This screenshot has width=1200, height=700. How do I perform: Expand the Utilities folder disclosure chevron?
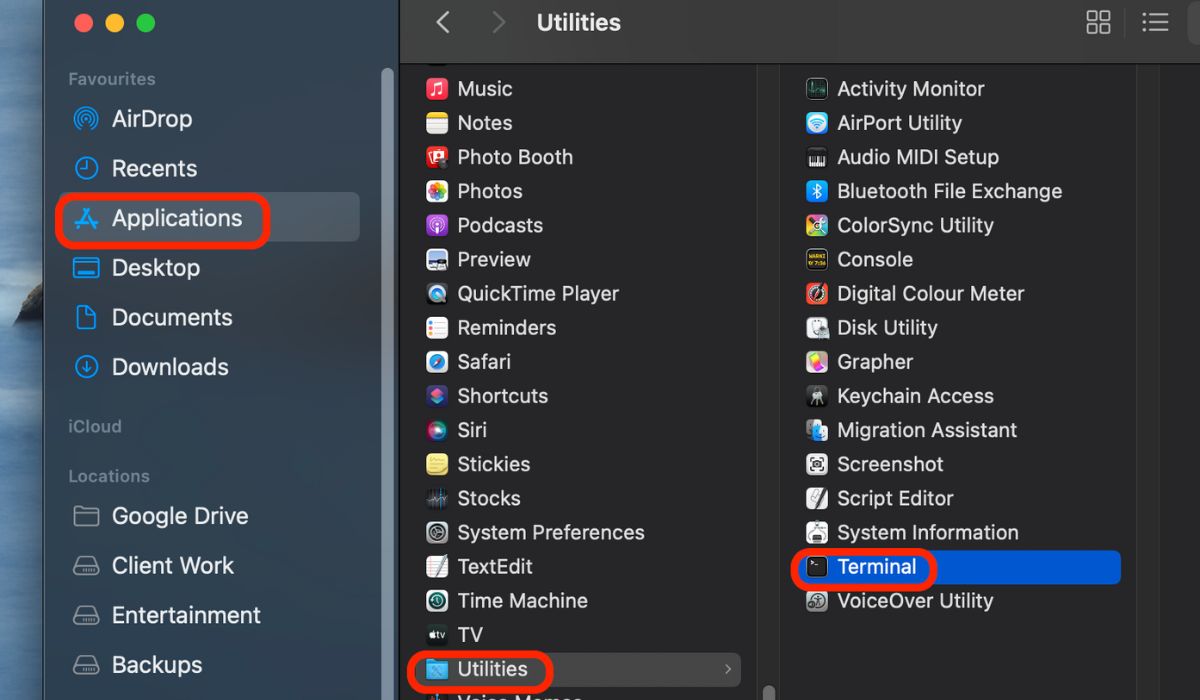729,669
